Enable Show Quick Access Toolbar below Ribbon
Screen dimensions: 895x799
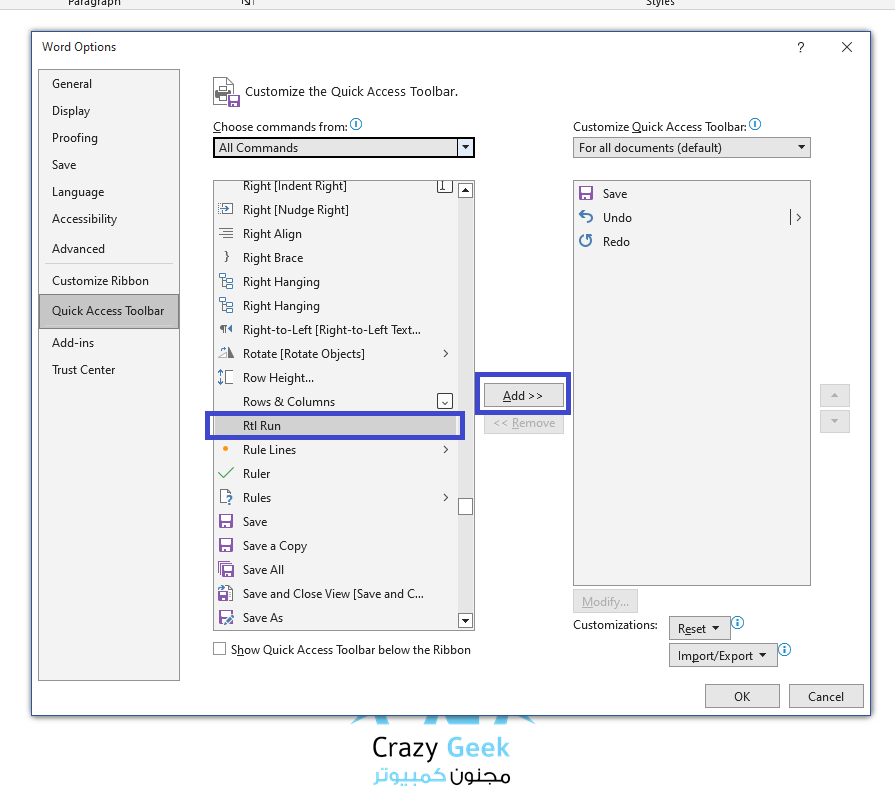pyautogui.click(x=220, y=650)
